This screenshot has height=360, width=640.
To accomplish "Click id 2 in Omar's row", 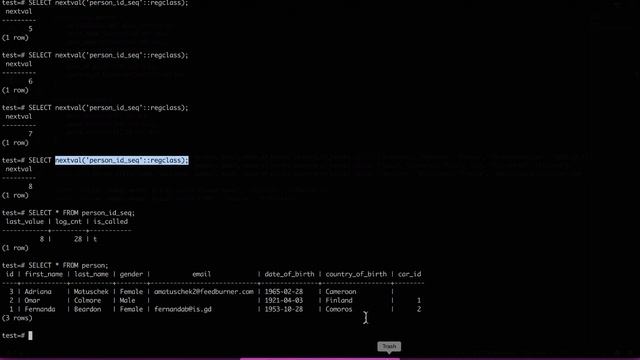I will pos(11,300).
